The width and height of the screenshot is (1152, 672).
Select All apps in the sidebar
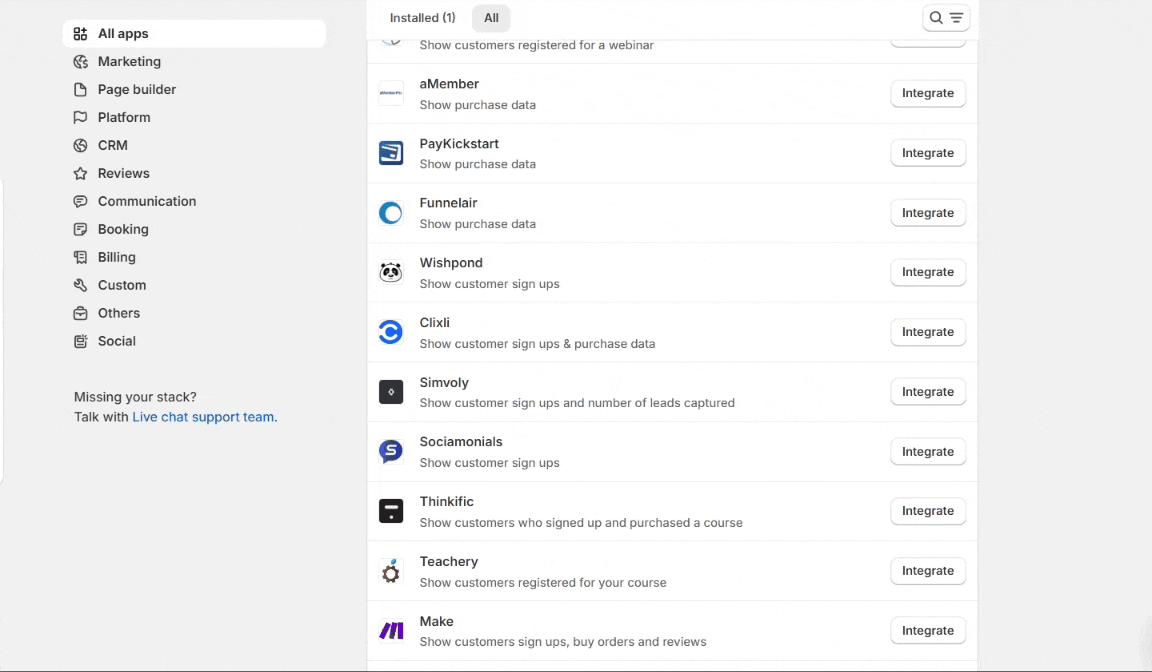[194, 34]
